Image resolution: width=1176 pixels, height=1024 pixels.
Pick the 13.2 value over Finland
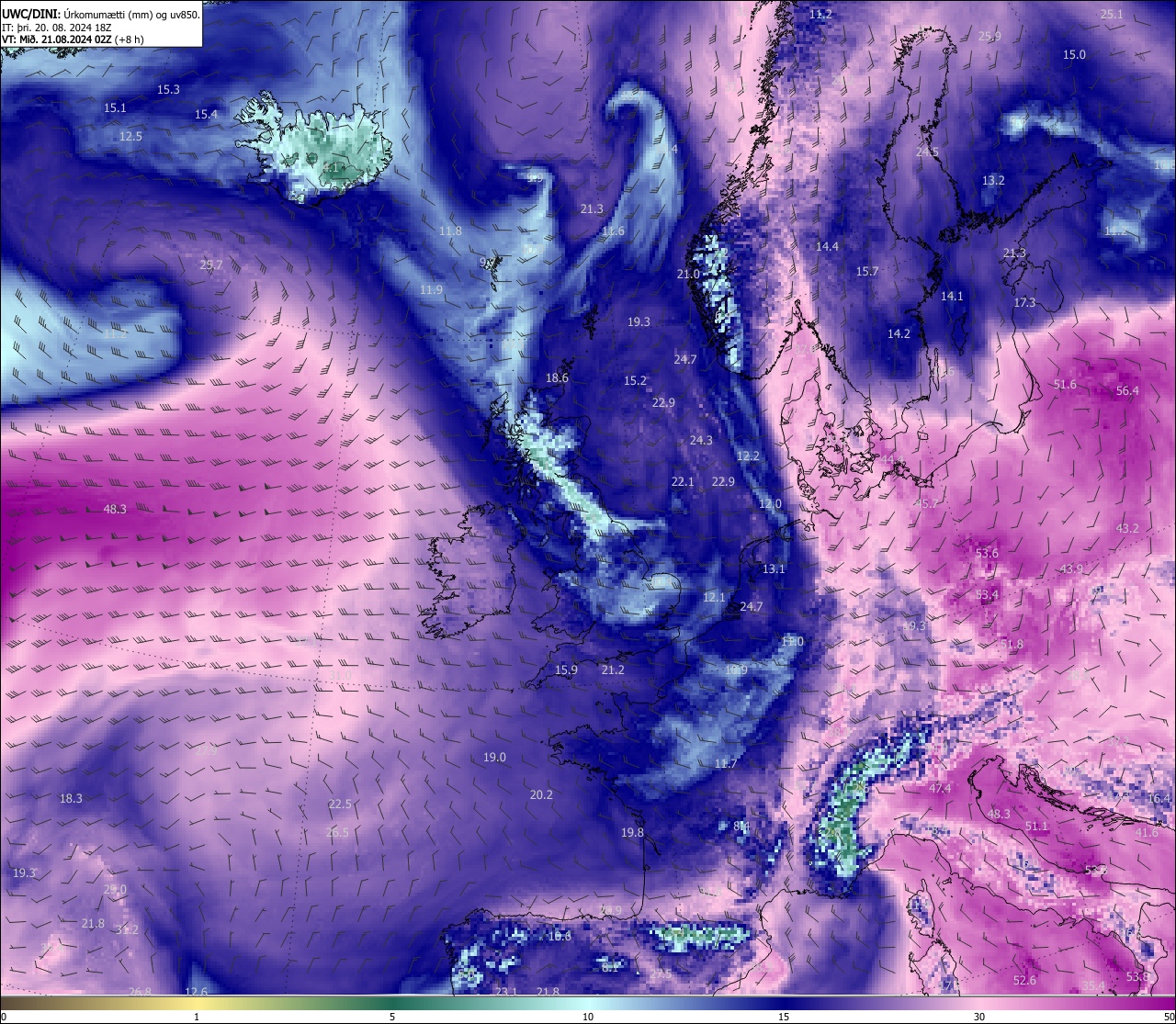tap(993, 181)
